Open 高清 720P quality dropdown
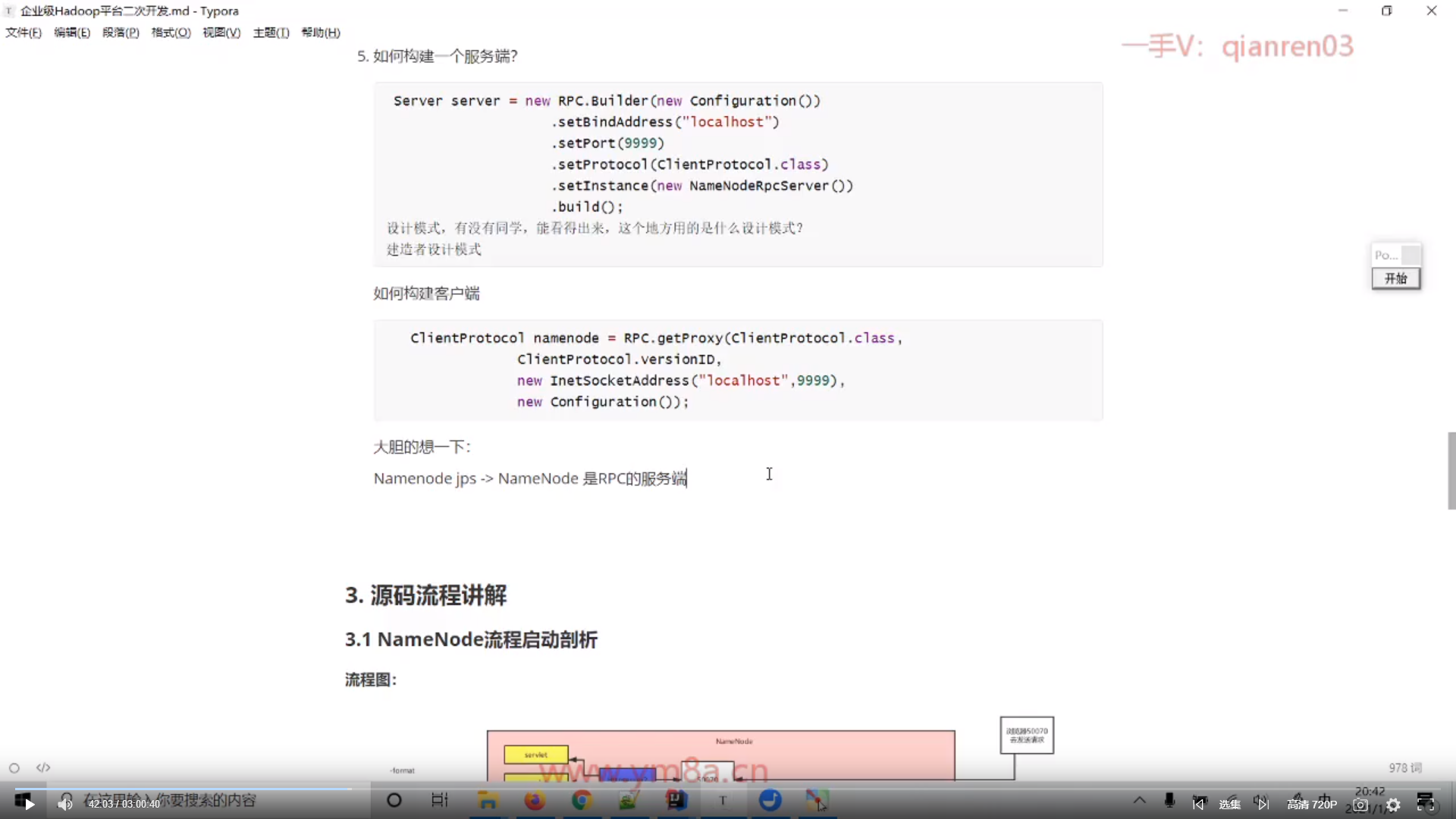This screenshot has height=819, width=1456. 1312,805
